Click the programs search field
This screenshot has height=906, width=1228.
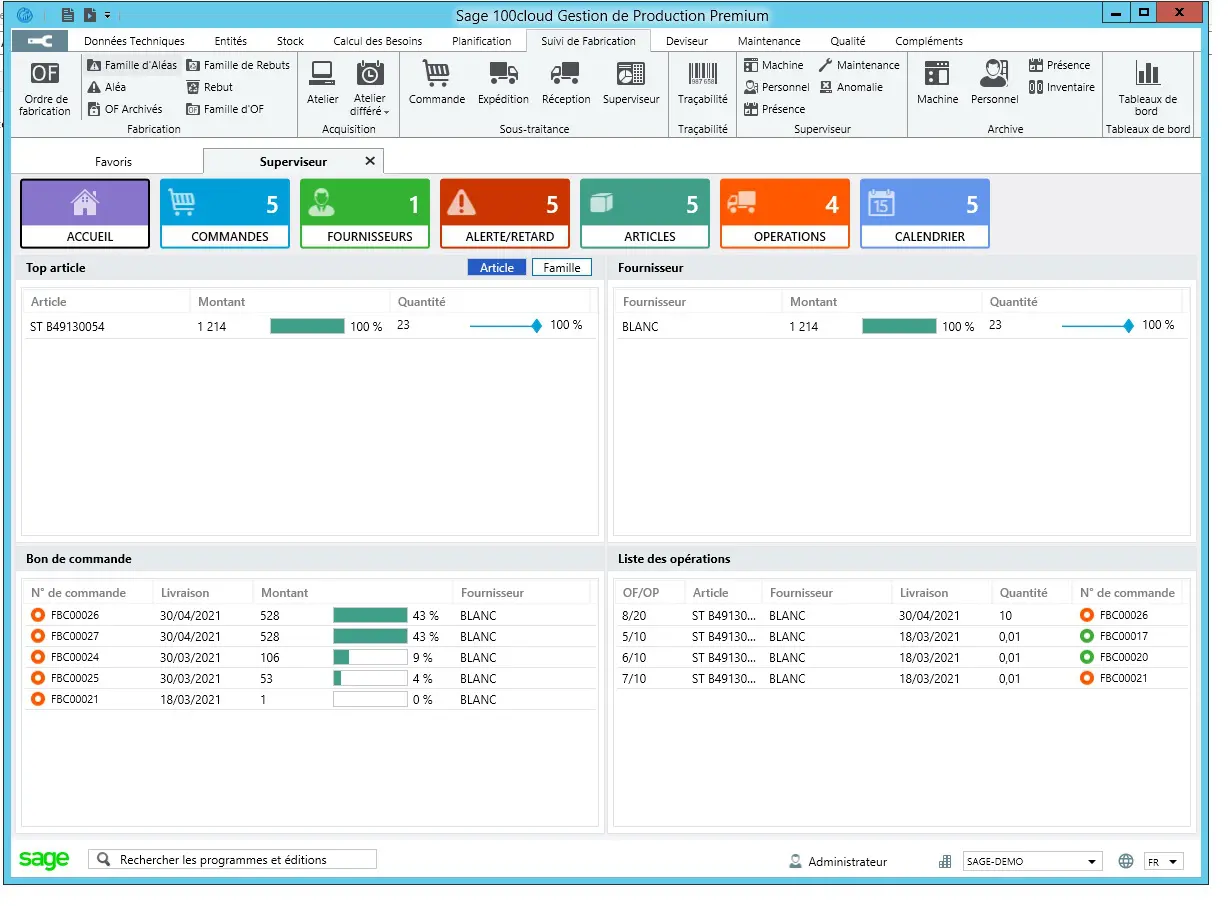pyautogui.click(x=232, y=859)
